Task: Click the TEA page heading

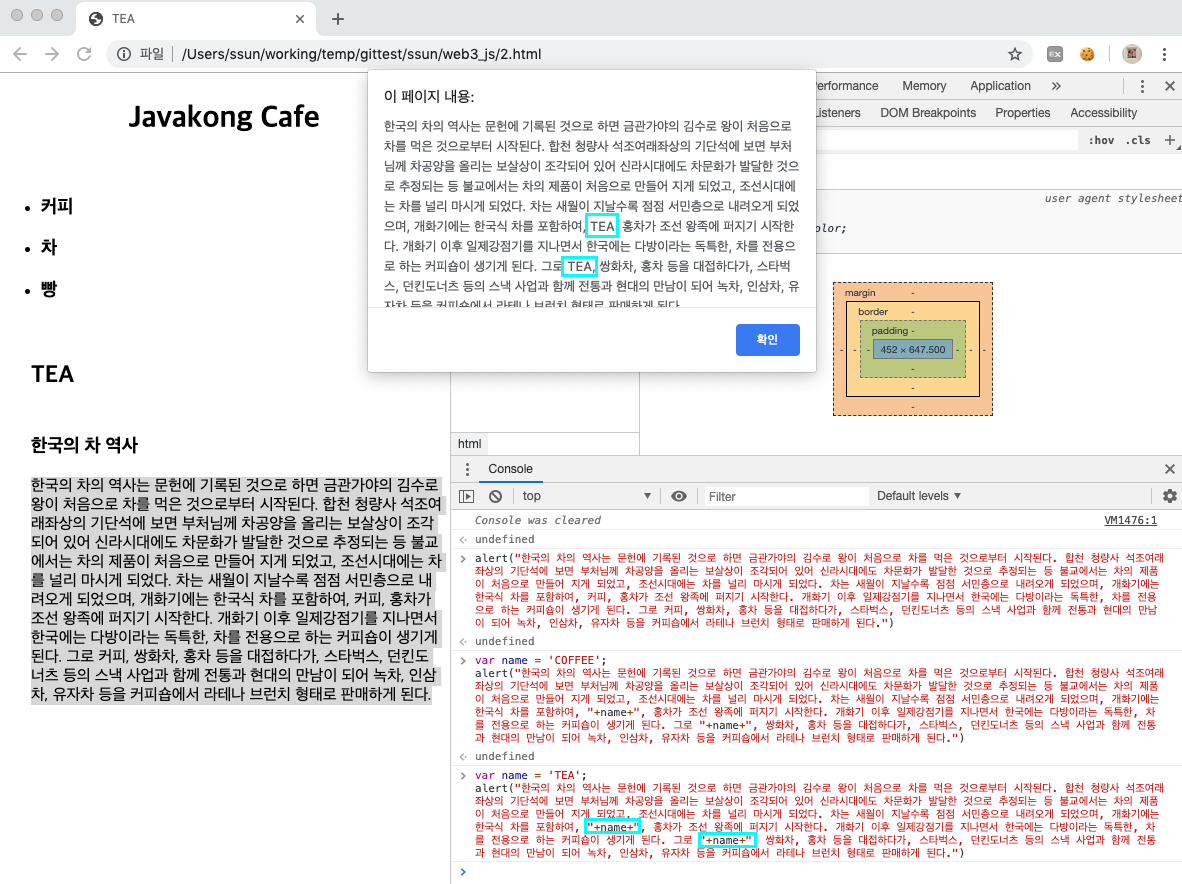Action: point(53,374)
